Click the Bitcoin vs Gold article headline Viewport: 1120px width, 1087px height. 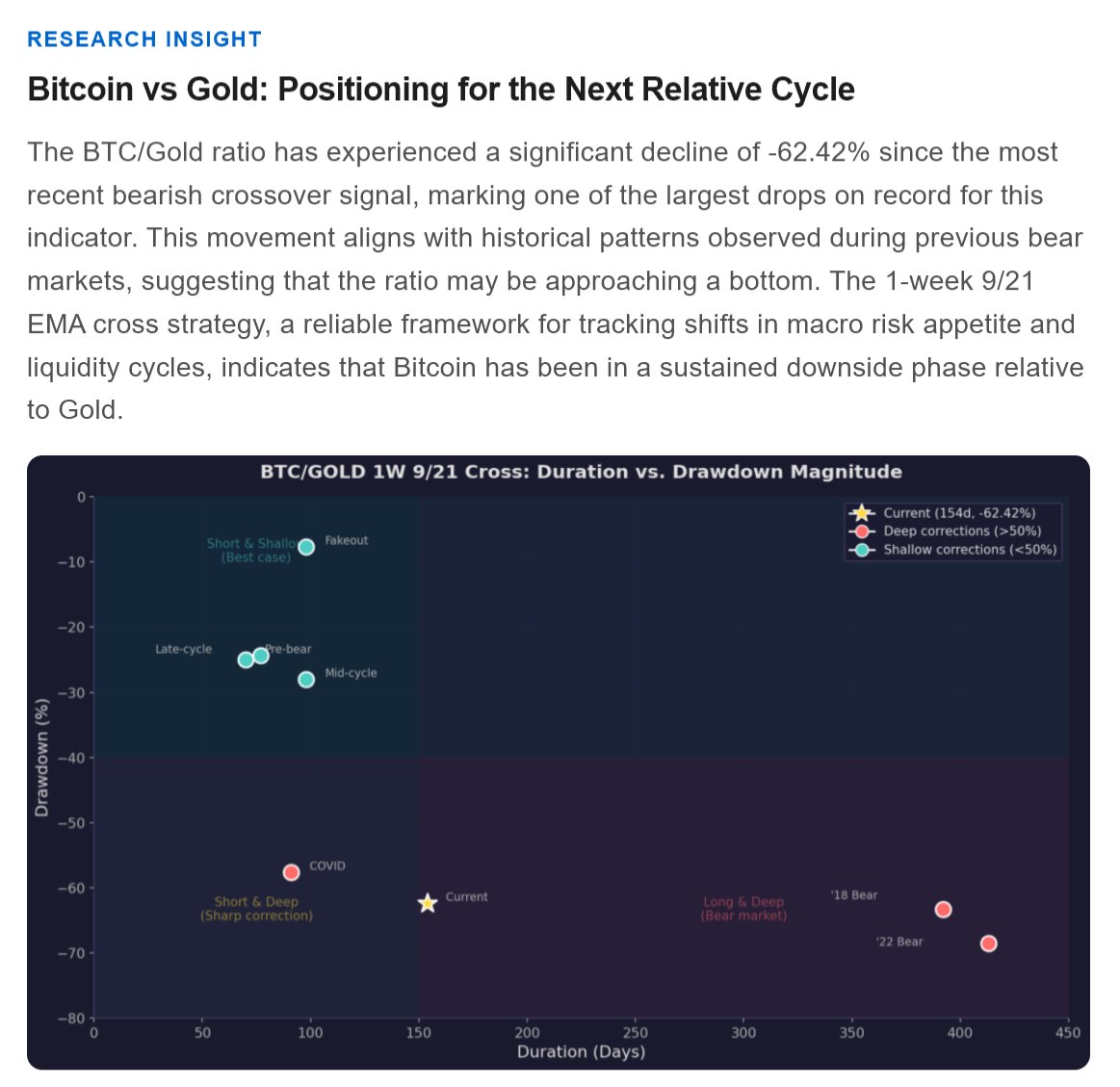tap(441, 90)
